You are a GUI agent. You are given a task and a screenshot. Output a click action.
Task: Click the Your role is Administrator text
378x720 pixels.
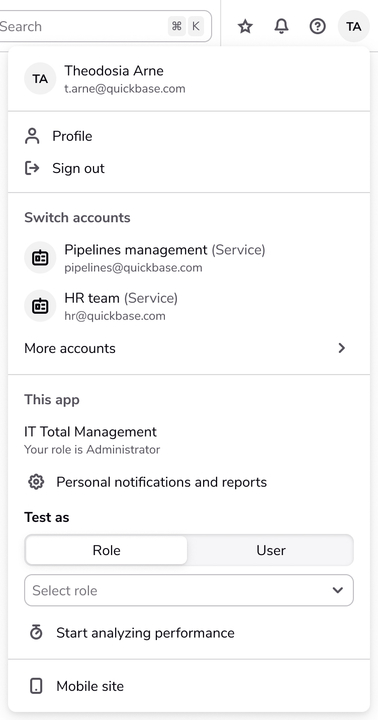(92, 449)
